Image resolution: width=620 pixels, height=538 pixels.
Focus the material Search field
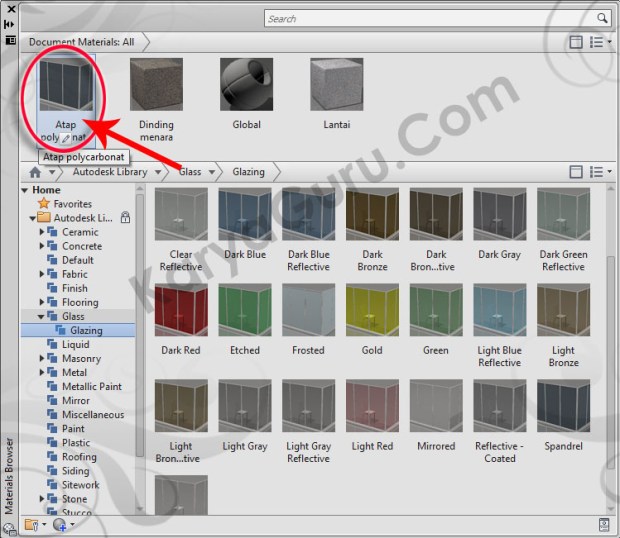[437, 19]
